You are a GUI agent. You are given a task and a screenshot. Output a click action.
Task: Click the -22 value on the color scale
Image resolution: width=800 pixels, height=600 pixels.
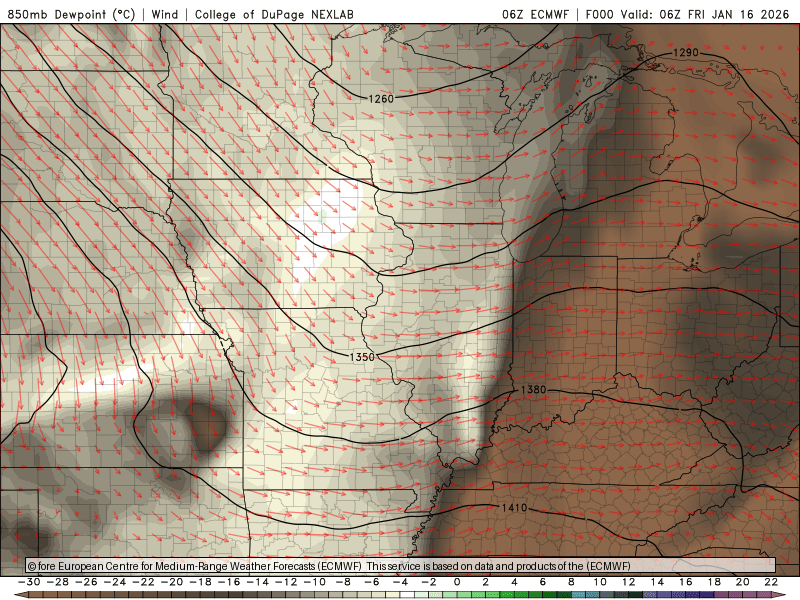tap(143, 582)
